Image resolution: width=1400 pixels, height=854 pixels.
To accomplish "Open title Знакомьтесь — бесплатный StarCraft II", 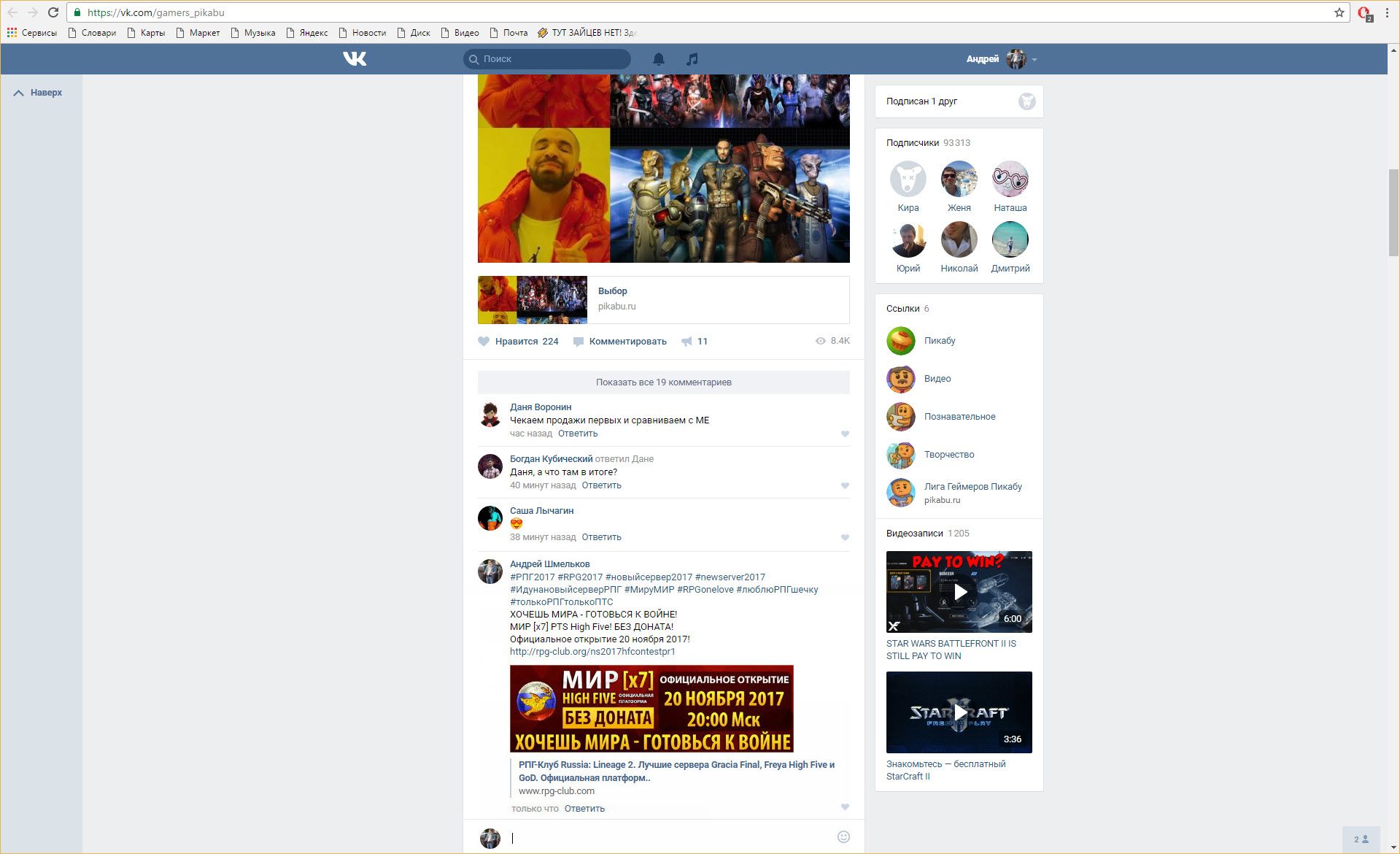I will pos(945,770).
